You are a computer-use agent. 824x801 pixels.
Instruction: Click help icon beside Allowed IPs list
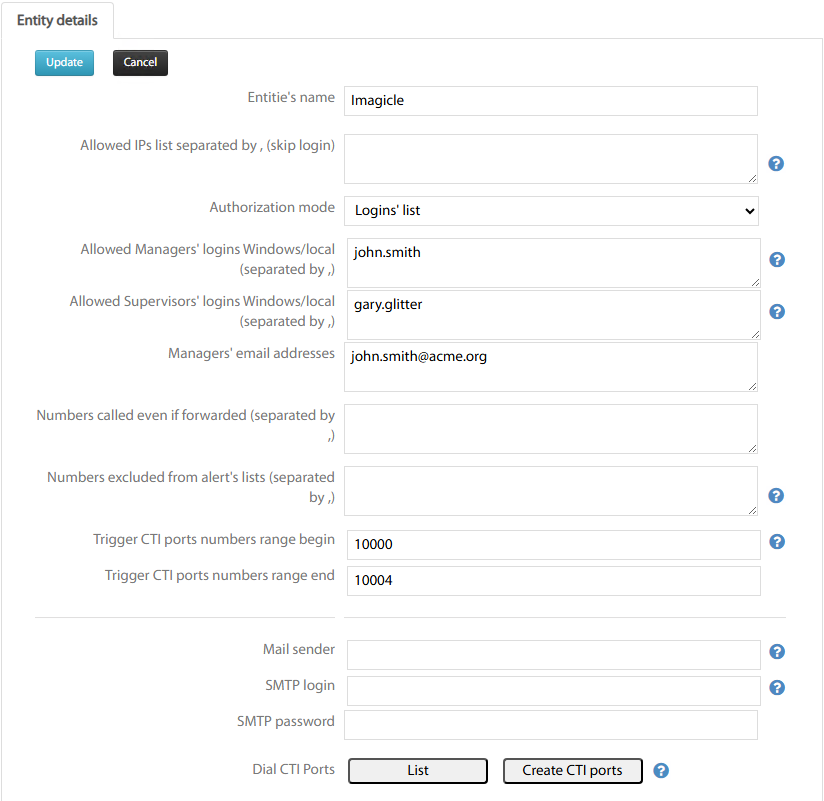pos(776,164)
